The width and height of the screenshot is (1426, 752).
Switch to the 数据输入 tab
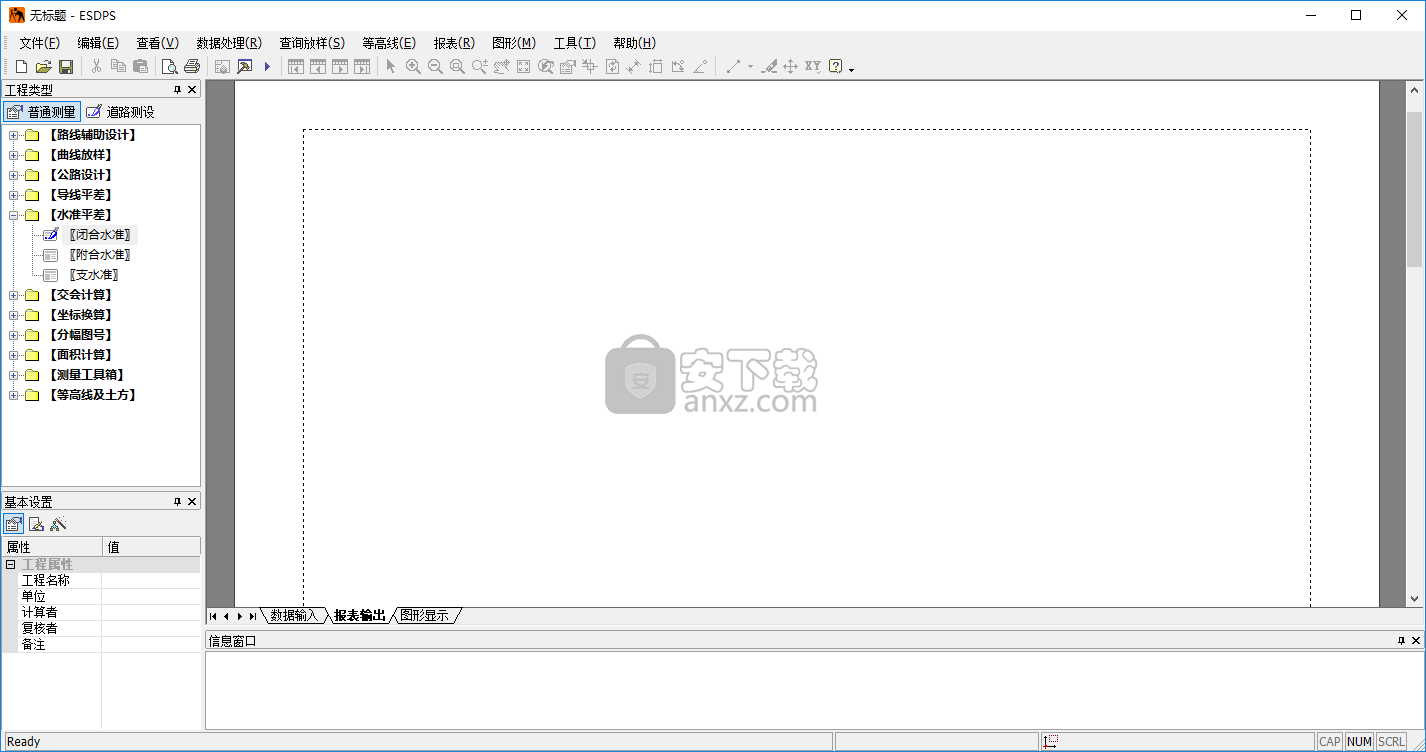pyautogui.click(x=293, y=616)
